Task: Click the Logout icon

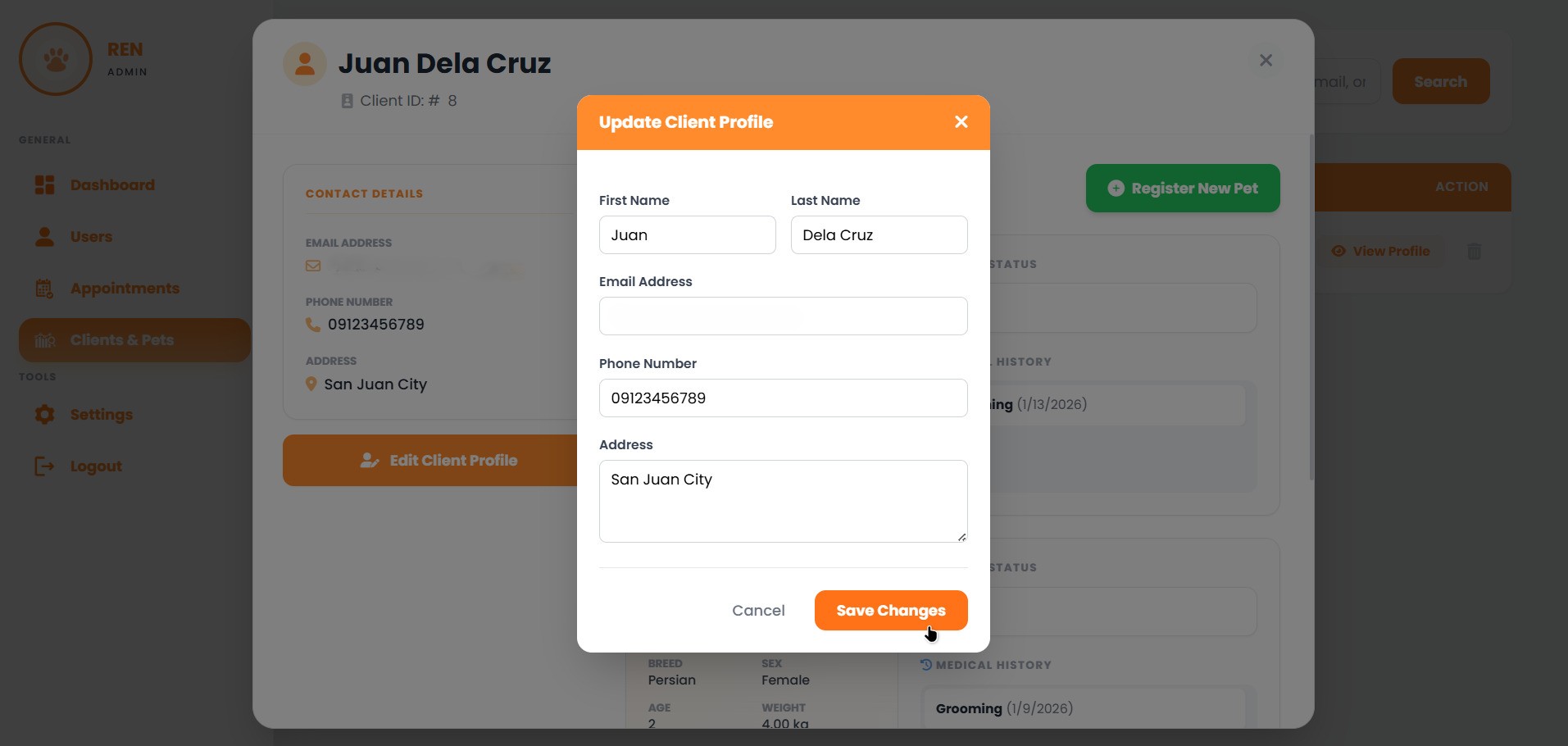Action: [x=45, y=466]
